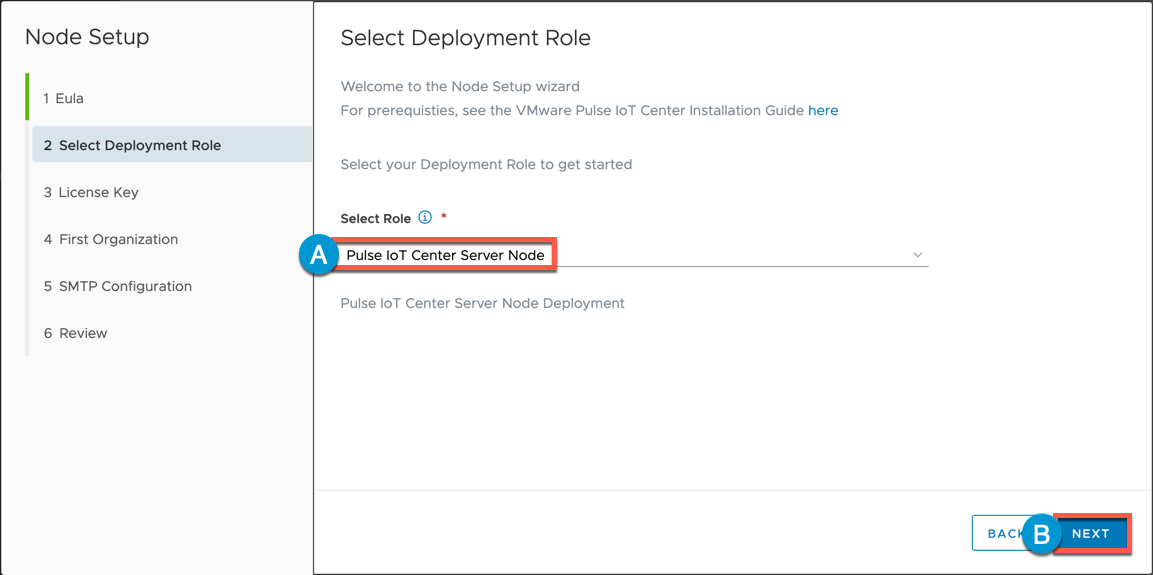The width and height of the screenshot is (1153, 575).
Task: Click the red required asterisk
Action: (443, 217)
